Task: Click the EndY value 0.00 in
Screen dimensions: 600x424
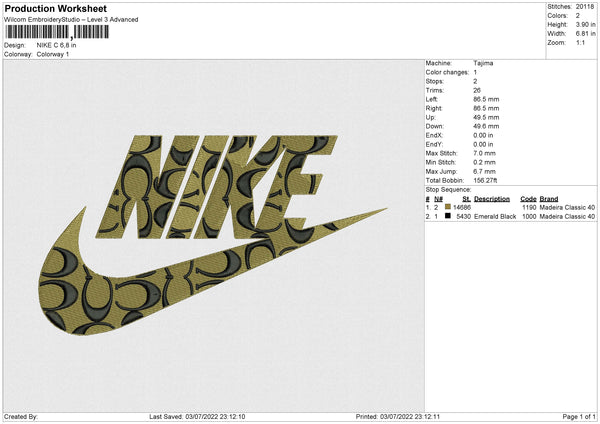Action: 483,145
